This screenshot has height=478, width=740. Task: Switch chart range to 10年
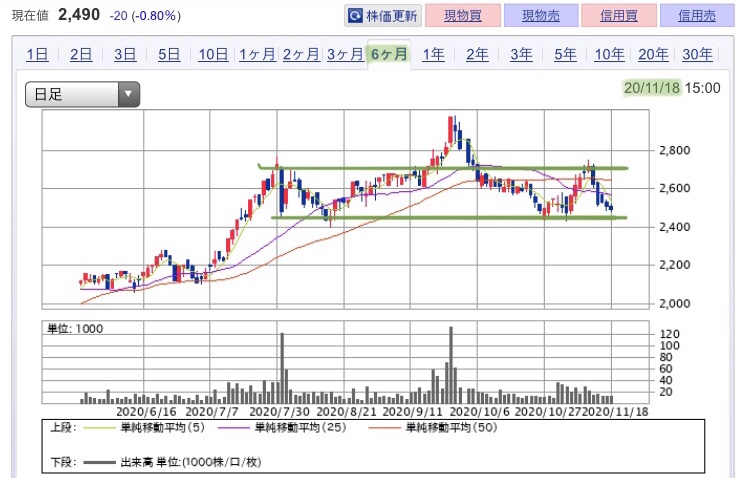(x=609, y=55)
